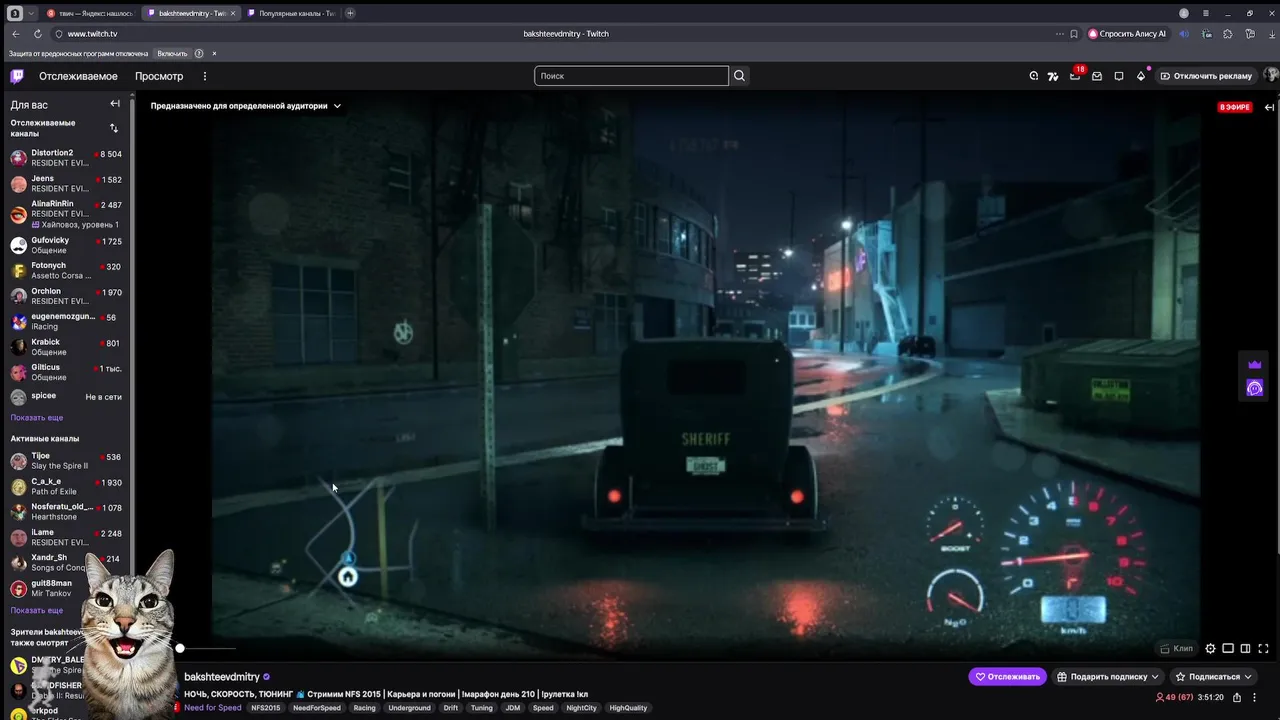
Task: Open Fotonych channel in sidebar
Action: coord(66,270)
